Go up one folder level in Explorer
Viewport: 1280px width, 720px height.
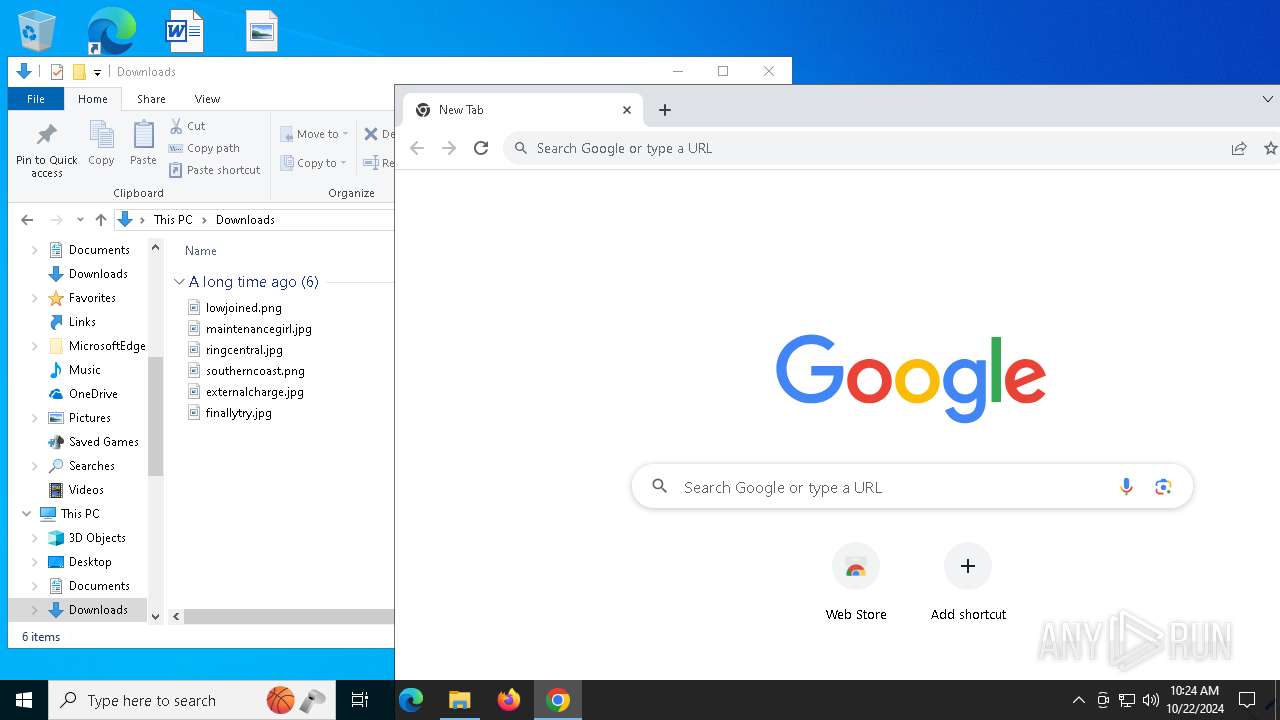100,220
